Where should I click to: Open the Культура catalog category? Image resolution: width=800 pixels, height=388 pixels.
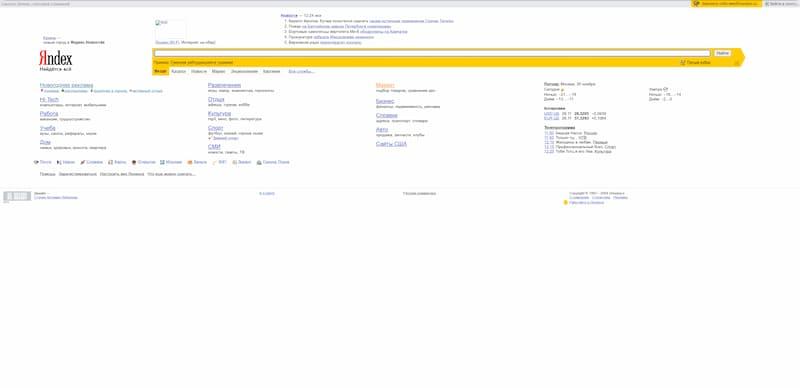(219, 113)
